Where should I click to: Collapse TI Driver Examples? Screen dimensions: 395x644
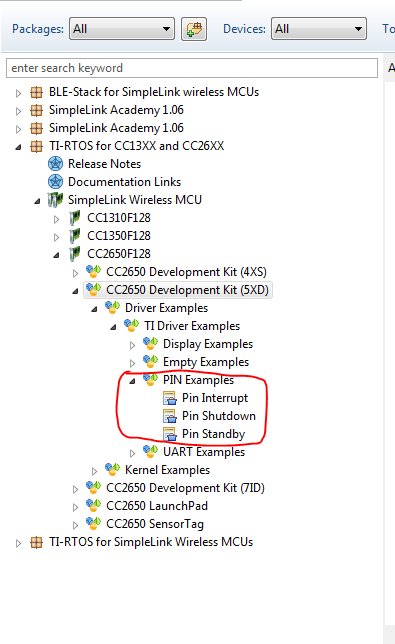pyautogui.click(x=113, y=327)
